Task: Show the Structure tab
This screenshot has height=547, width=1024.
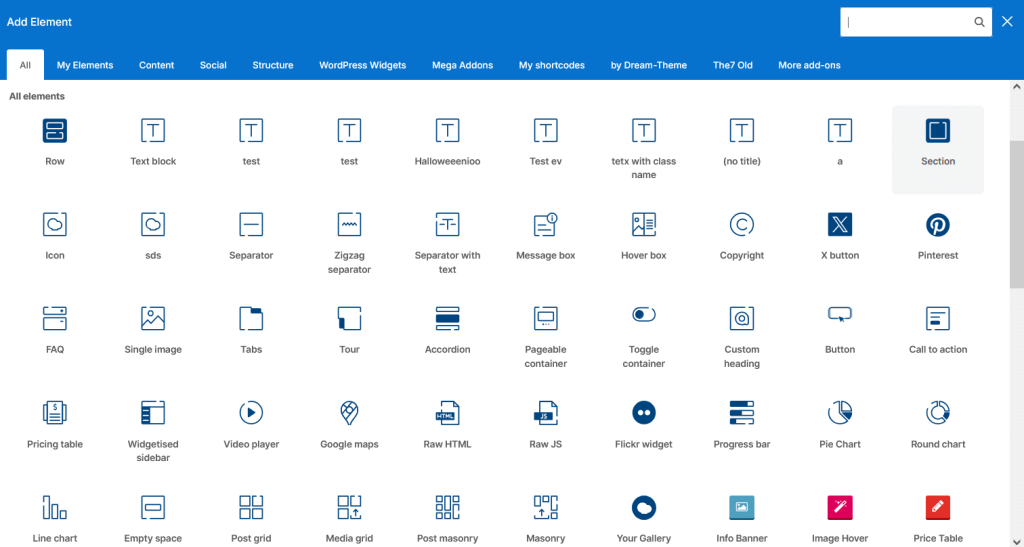Action: click(x=272, y=65)
